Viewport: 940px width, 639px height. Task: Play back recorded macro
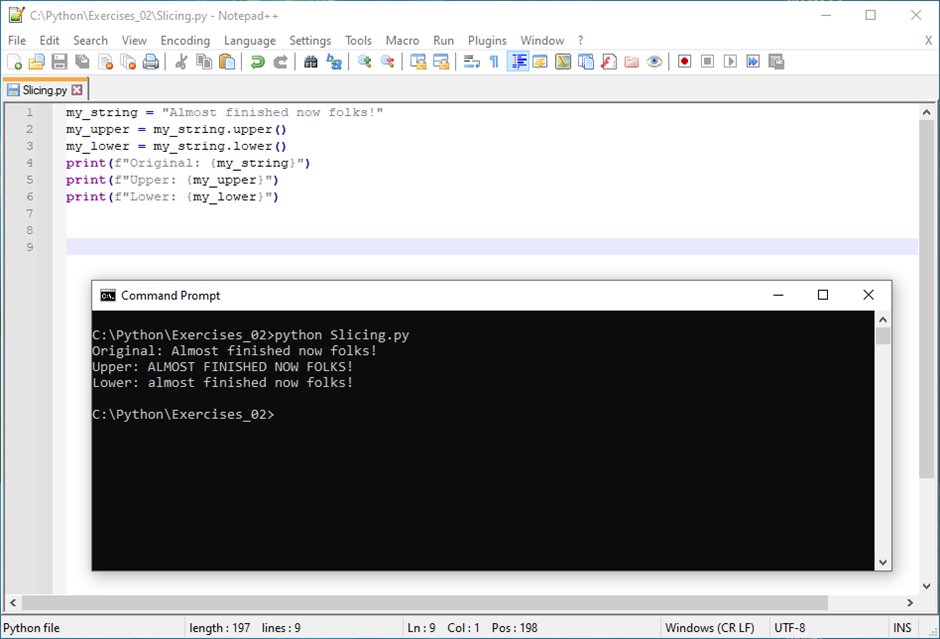click(x=730, y=62)
